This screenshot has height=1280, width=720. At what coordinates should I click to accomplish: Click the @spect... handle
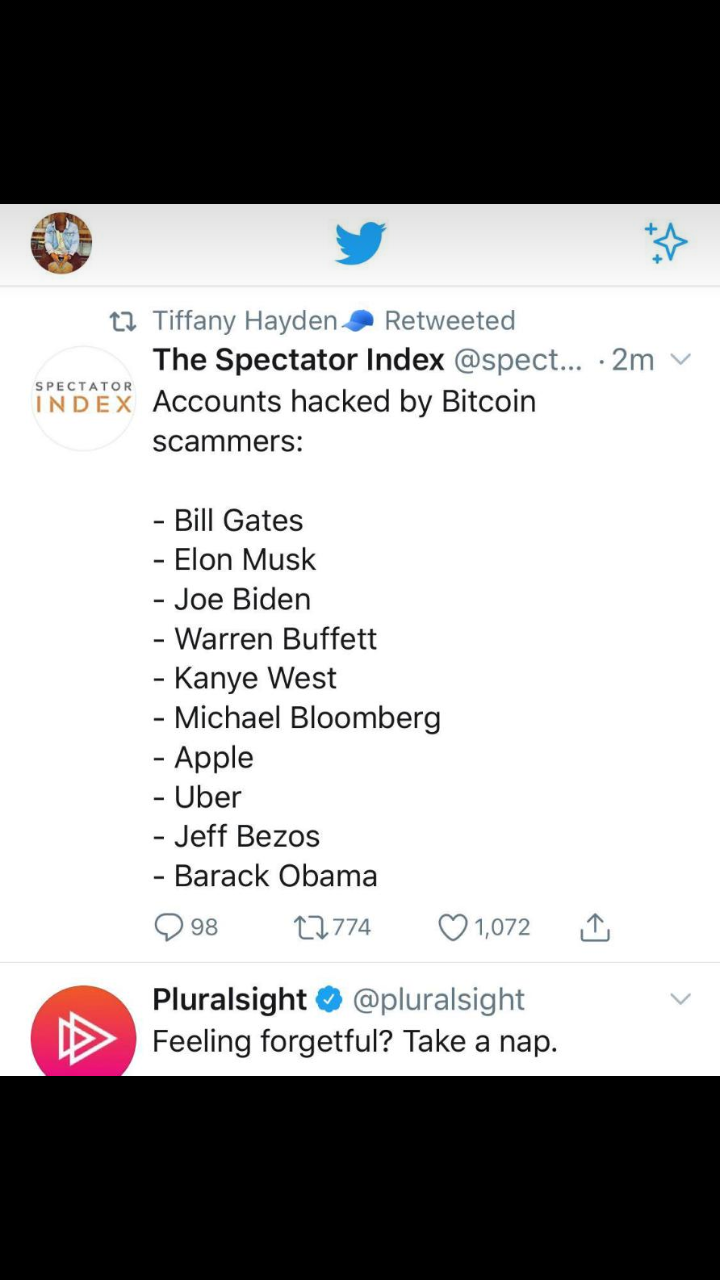coord(517,360)
